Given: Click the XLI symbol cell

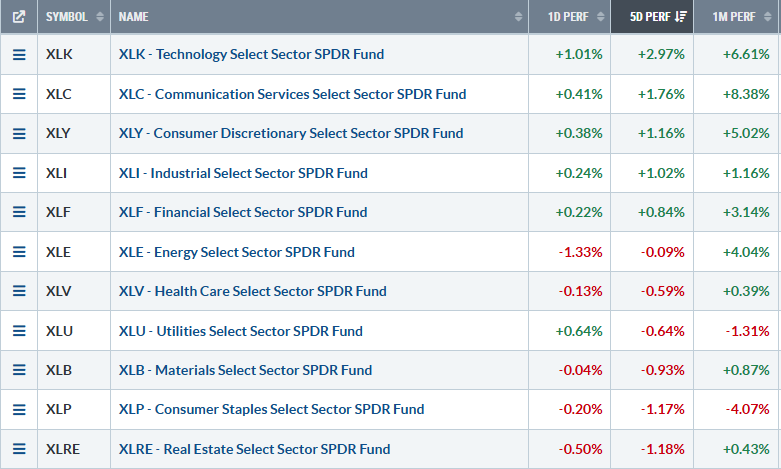Looking at the screenshot, I should tap(58, 173).
